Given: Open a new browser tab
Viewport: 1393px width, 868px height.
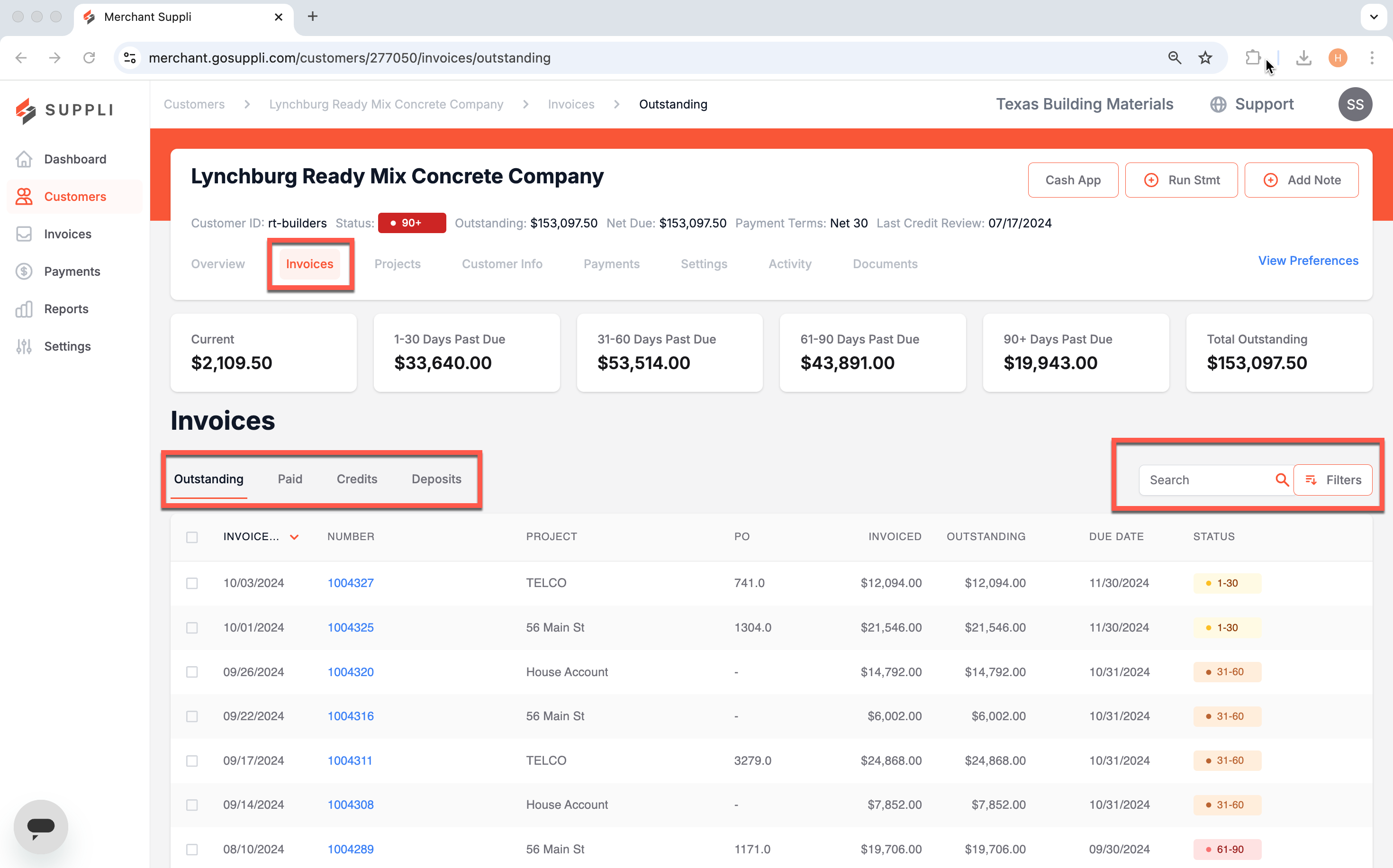Looking at the screenshot, I should (x=312, y=17).
